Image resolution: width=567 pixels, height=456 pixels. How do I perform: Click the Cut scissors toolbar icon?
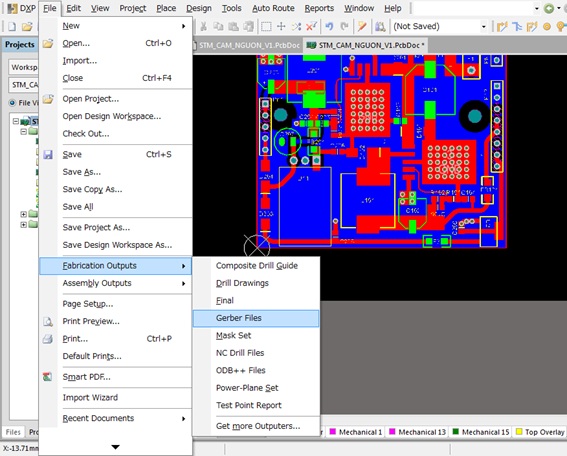pos(204,26)
